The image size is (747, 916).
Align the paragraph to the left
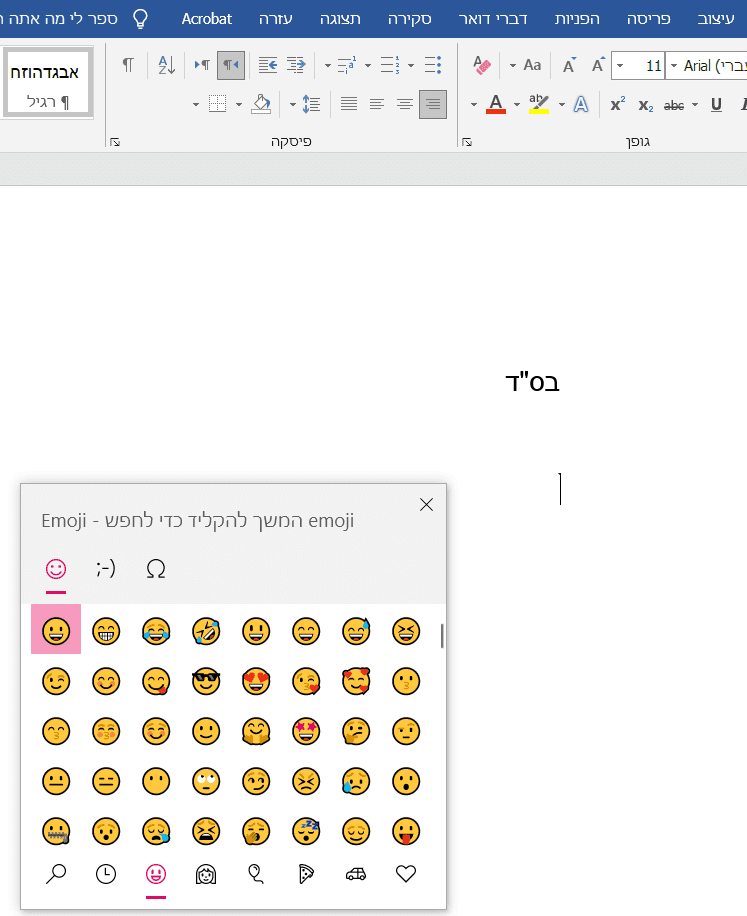(377, 105)
